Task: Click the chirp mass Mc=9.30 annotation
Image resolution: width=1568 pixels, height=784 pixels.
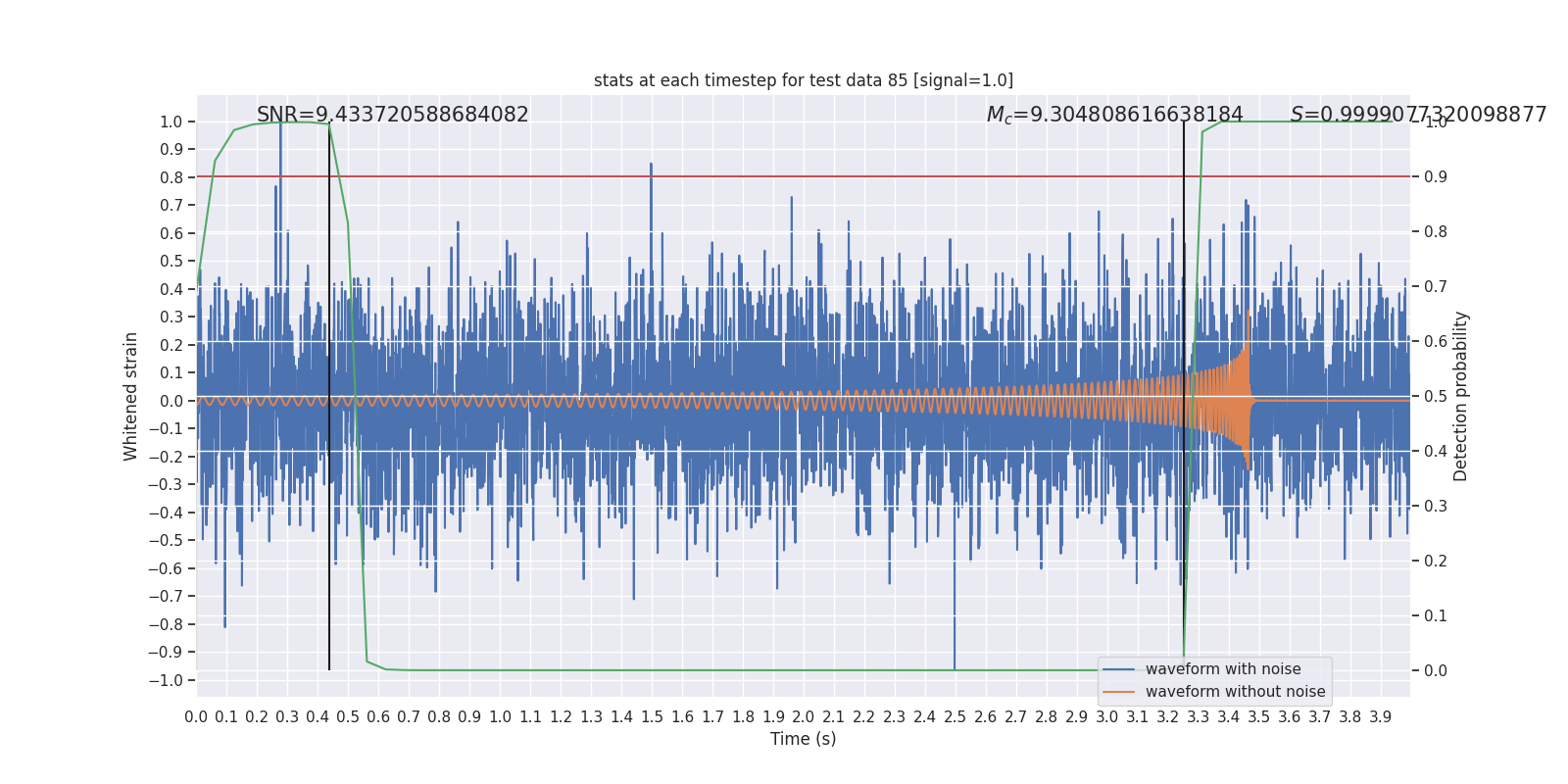Action: 1114,115
